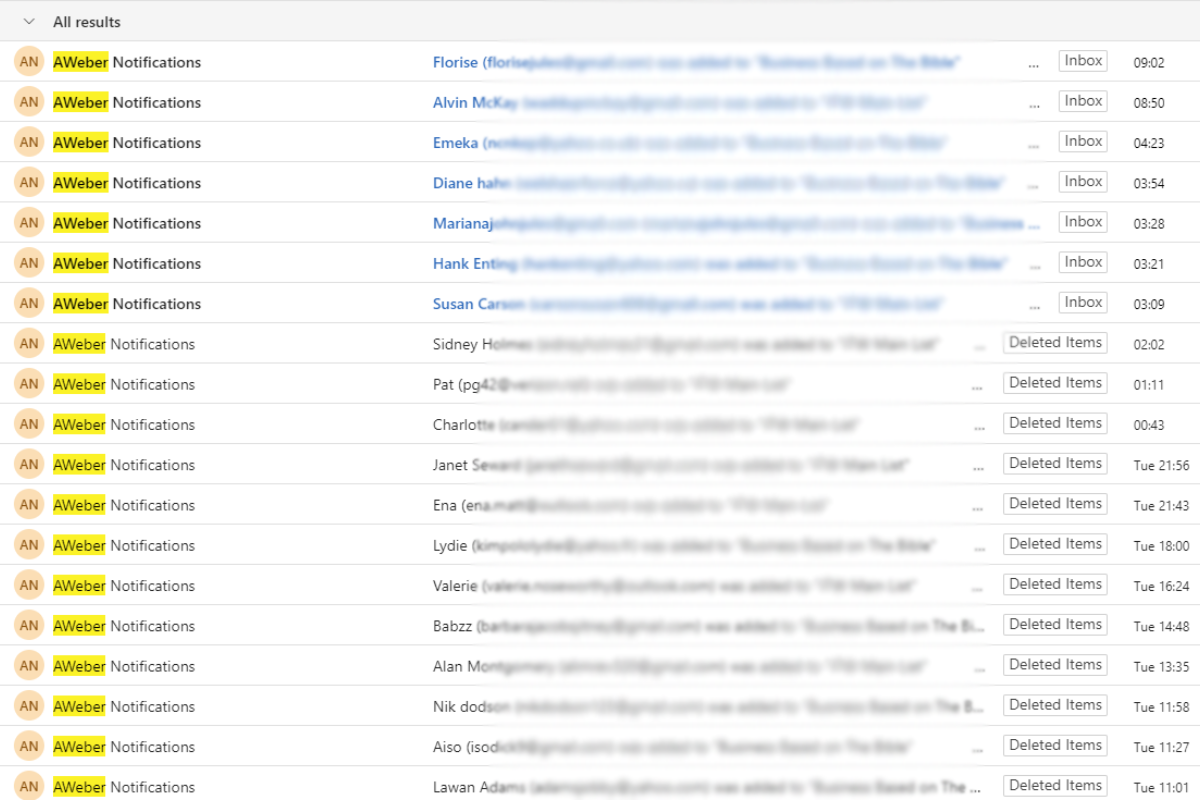Open the Diane hahn notification email

click(x=600, y=183)
